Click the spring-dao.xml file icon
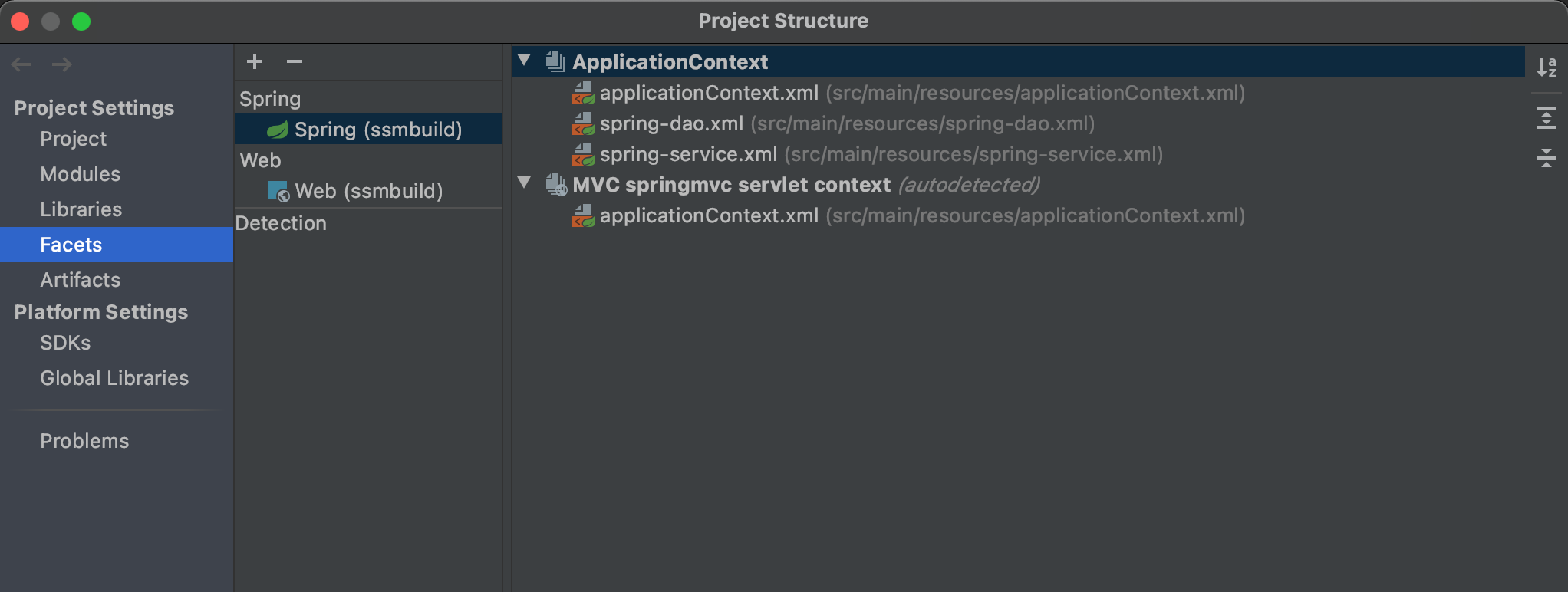The height and width of the screenshot is (592, 1568). coord(583,123)
